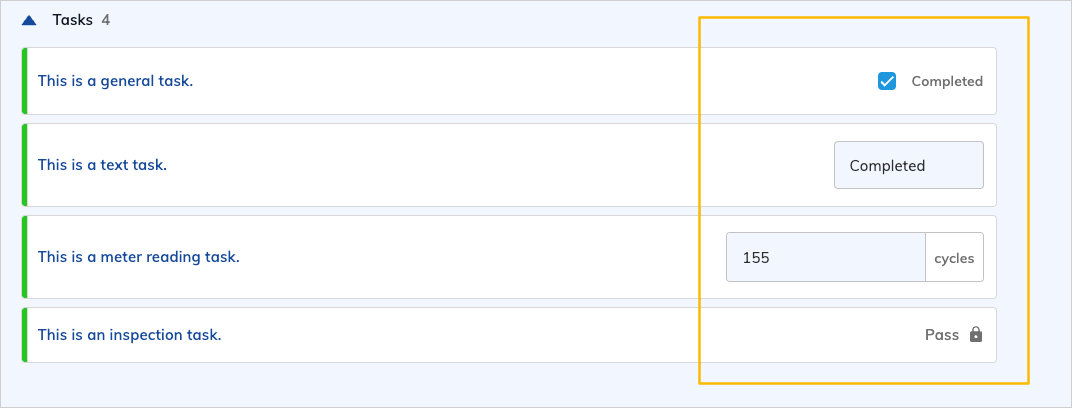Click the text task's green status bar
The image size is (1072, 408).
tap(24, 165)
